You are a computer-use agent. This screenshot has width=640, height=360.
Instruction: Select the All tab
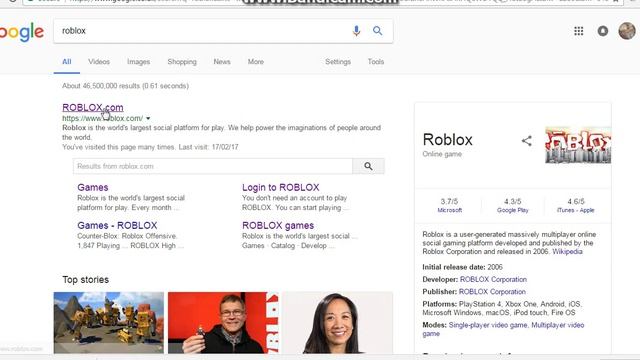67,62
